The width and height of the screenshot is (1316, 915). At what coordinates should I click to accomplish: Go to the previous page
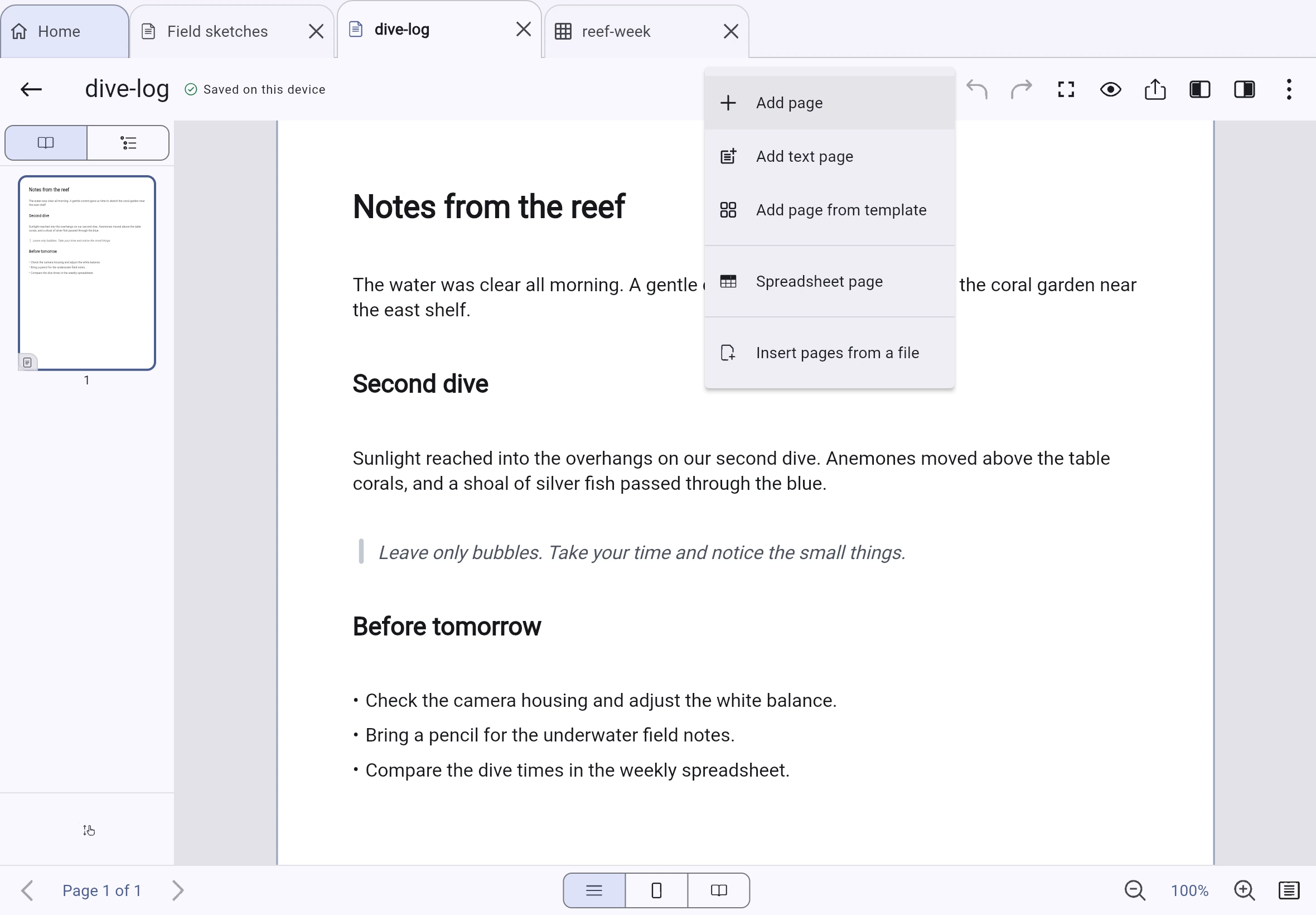point(27,890)
